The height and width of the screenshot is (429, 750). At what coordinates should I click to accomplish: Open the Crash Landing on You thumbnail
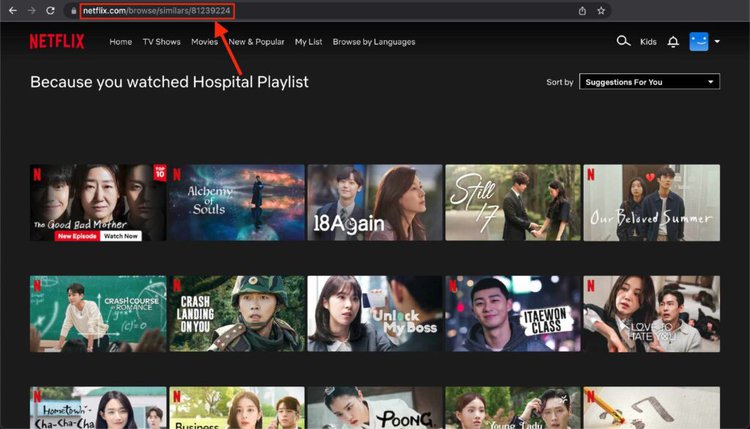point(237,314)
